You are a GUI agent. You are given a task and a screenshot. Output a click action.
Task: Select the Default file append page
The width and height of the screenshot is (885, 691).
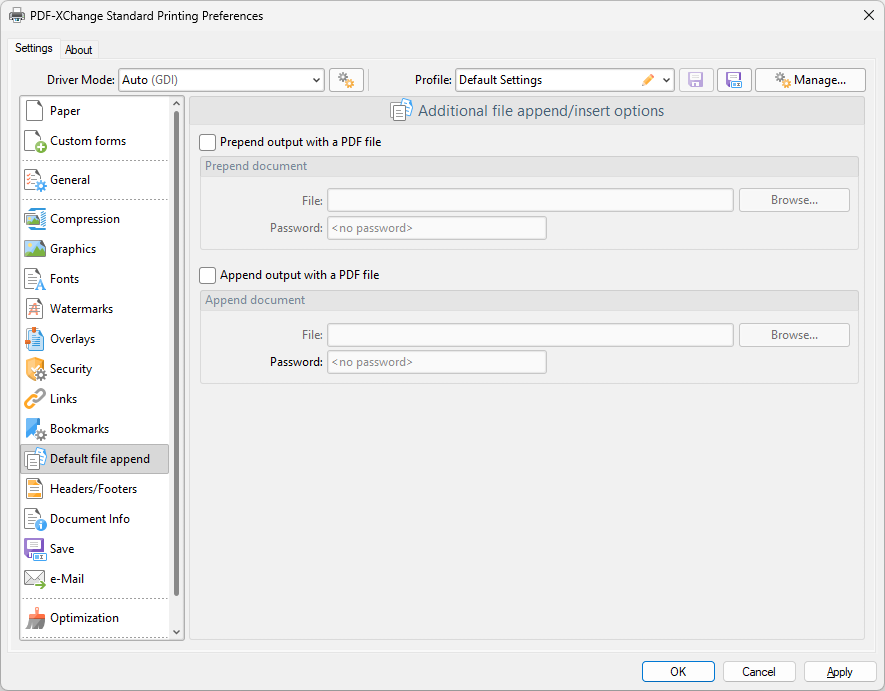94,459
